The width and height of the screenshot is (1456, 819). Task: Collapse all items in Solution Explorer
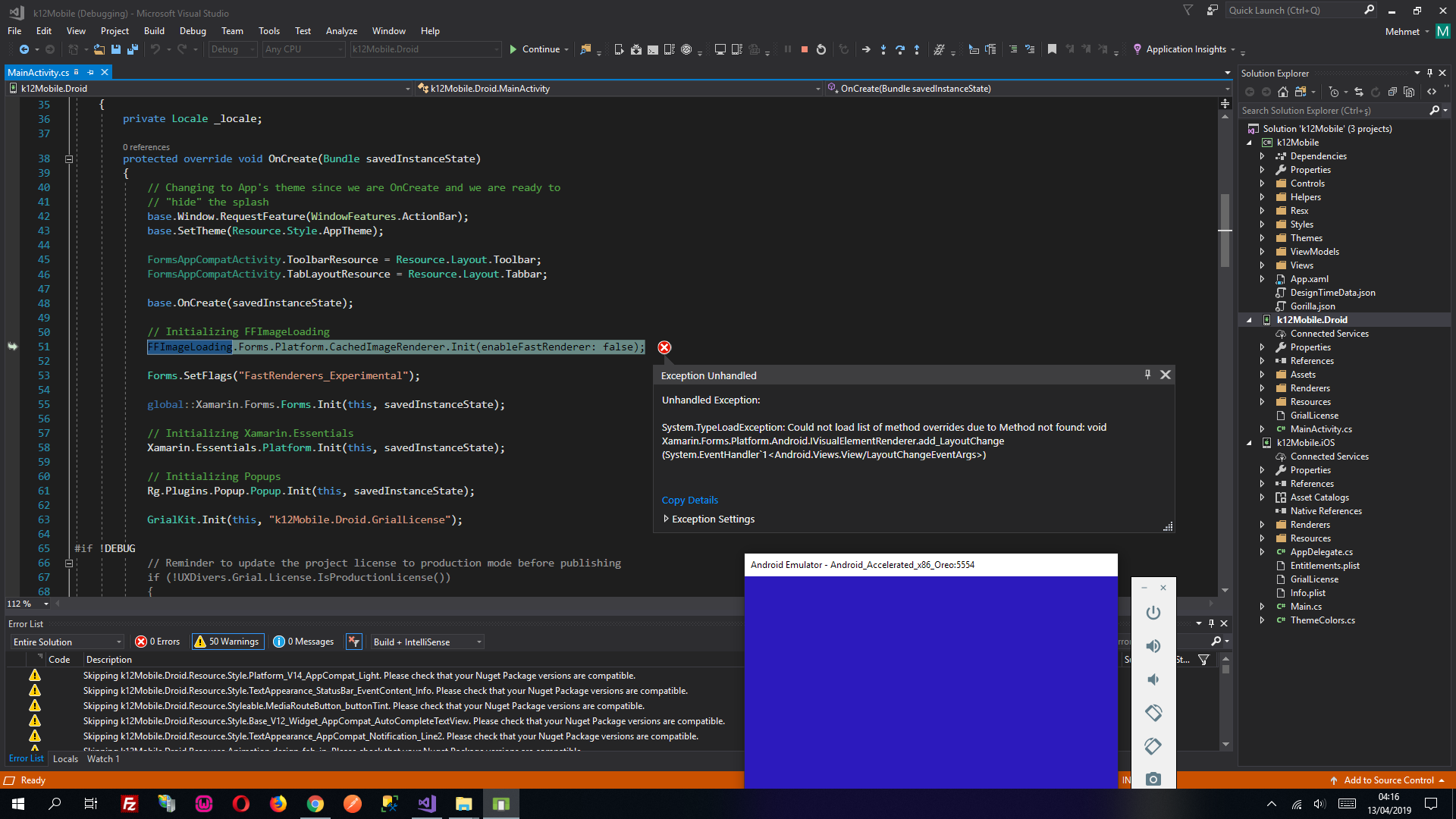(1392, 92)
